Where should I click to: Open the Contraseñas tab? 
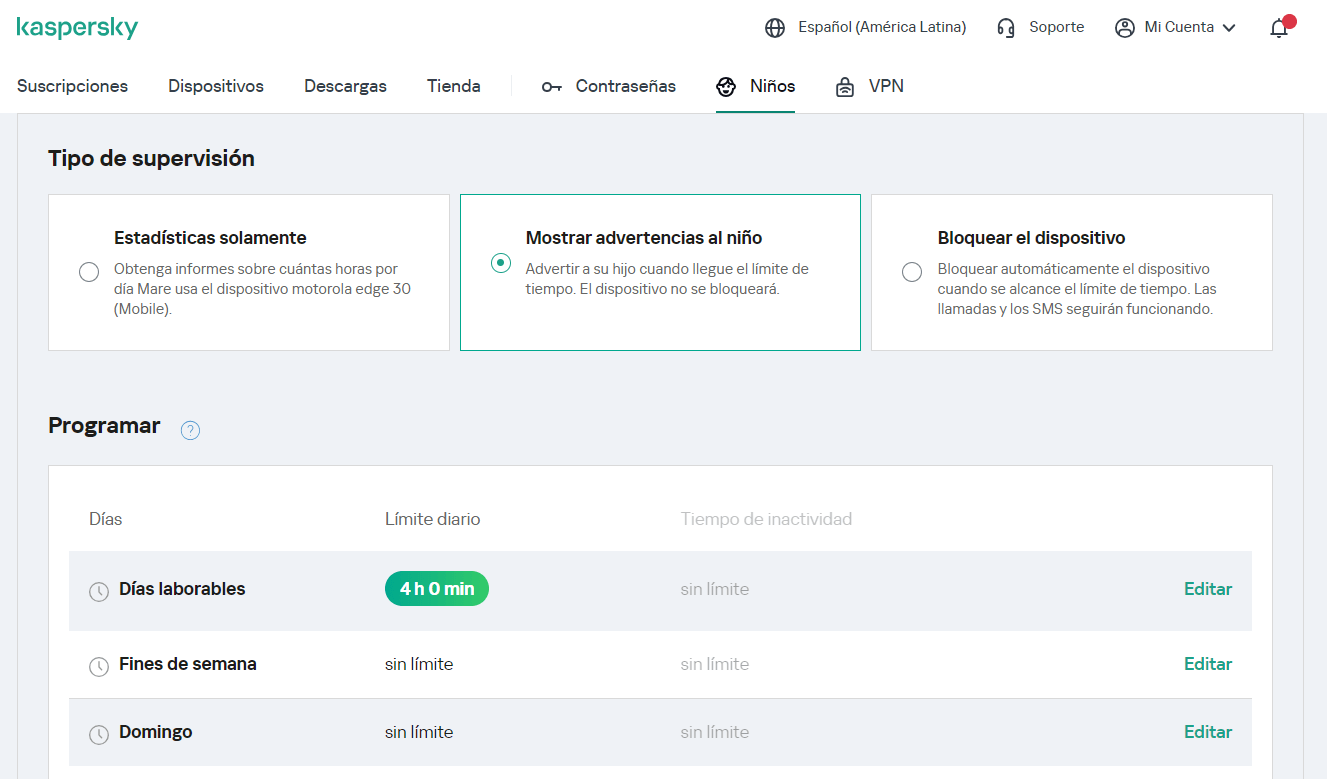609,86
